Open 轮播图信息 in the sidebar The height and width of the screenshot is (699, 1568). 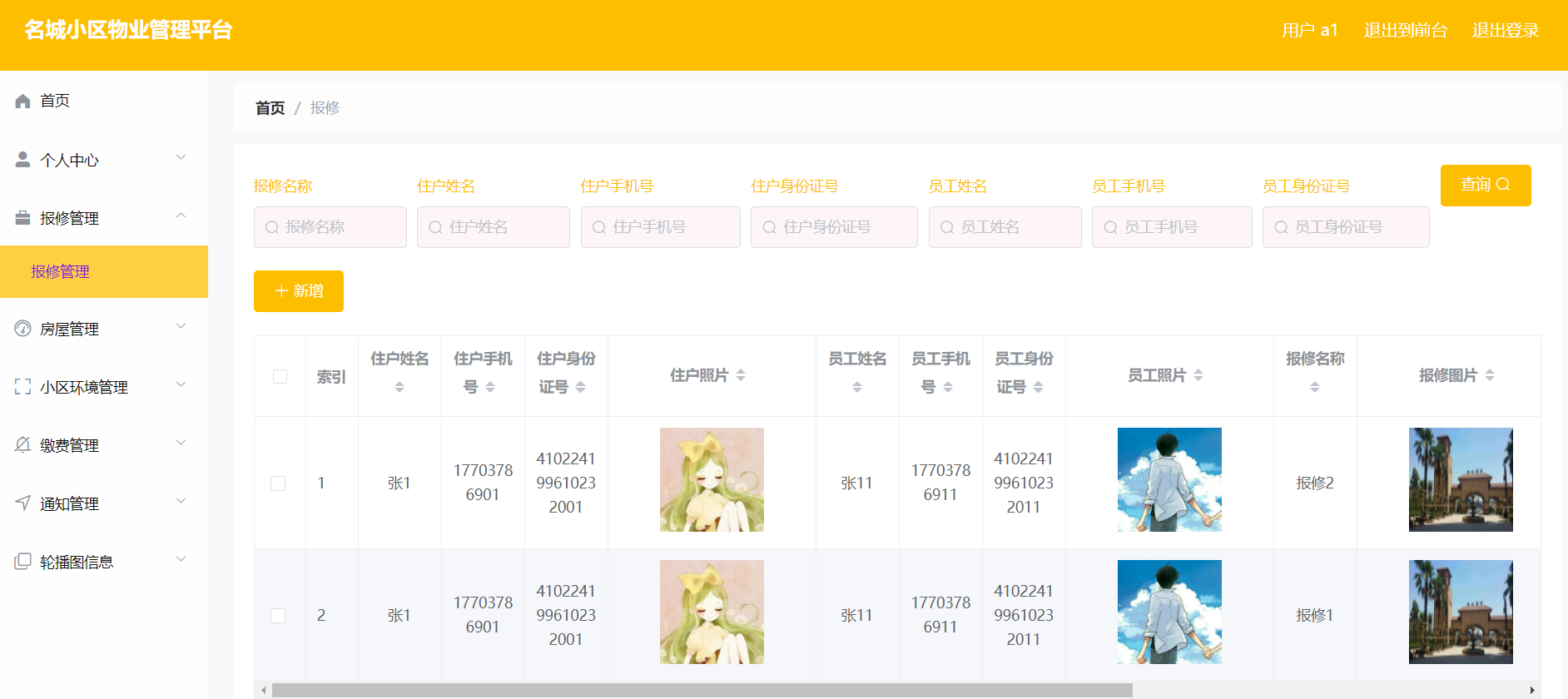click(104, 562)
